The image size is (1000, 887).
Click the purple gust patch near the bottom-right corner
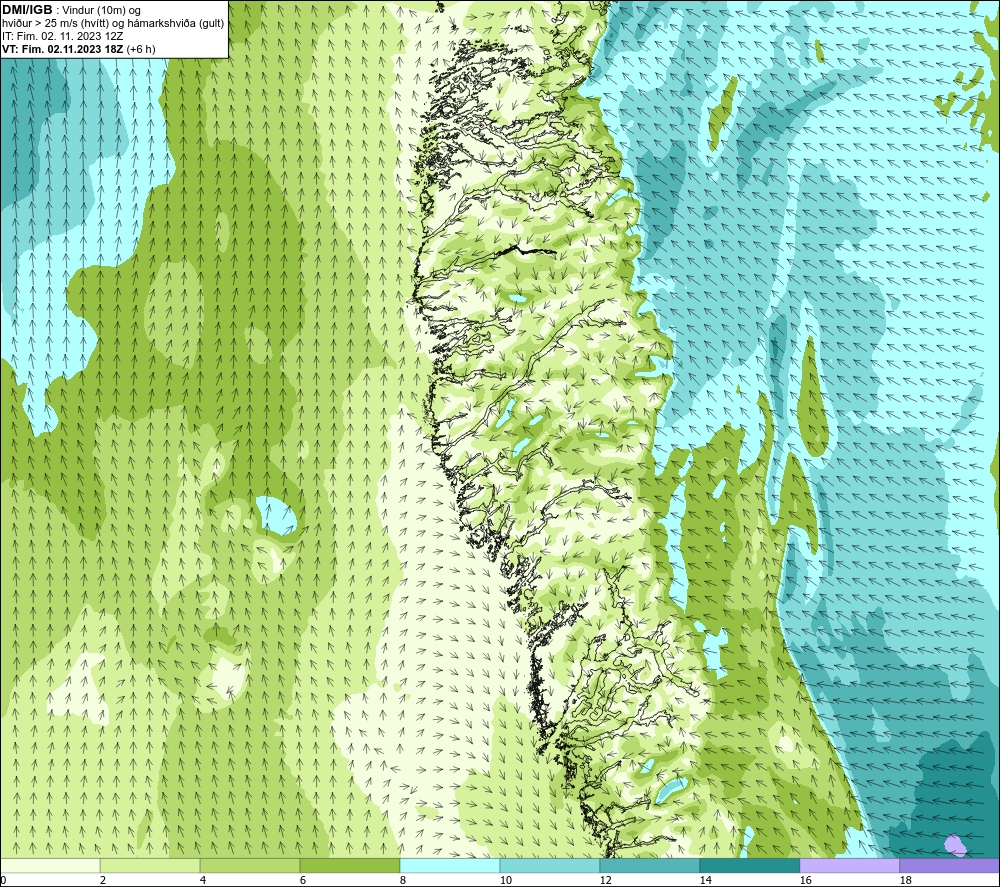click(x=955, y=846)
